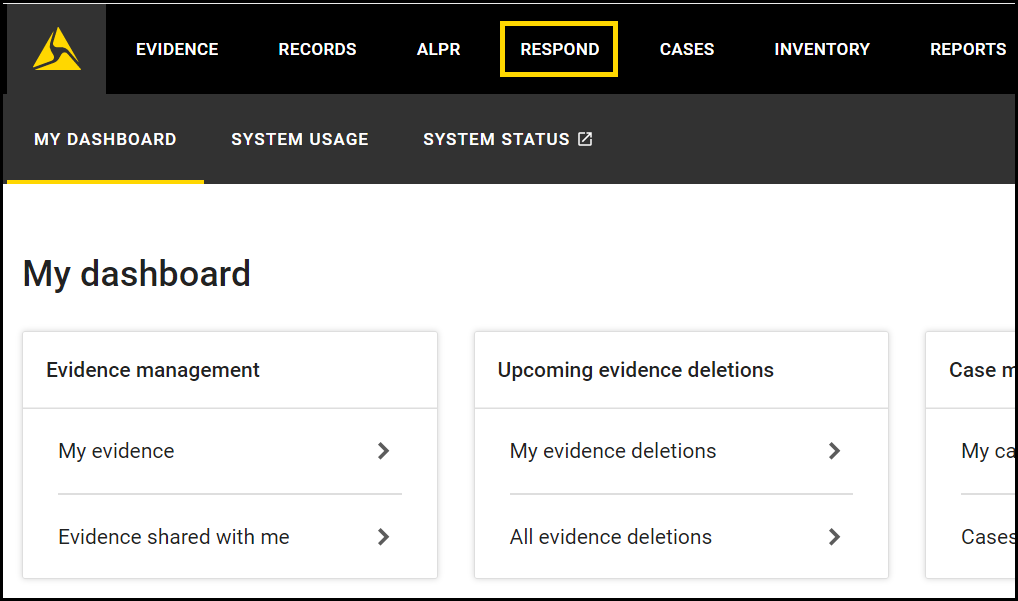
Task: Select ALPR in the top navigation
Action: [x=438, y=48]
